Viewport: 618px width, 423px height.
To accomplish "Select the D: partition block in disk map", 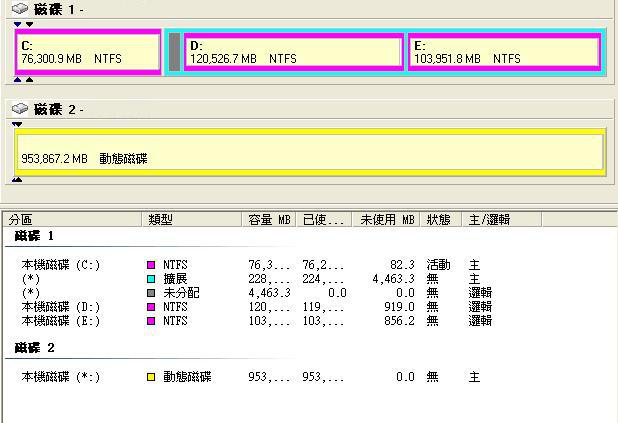I will pos(294,52).
